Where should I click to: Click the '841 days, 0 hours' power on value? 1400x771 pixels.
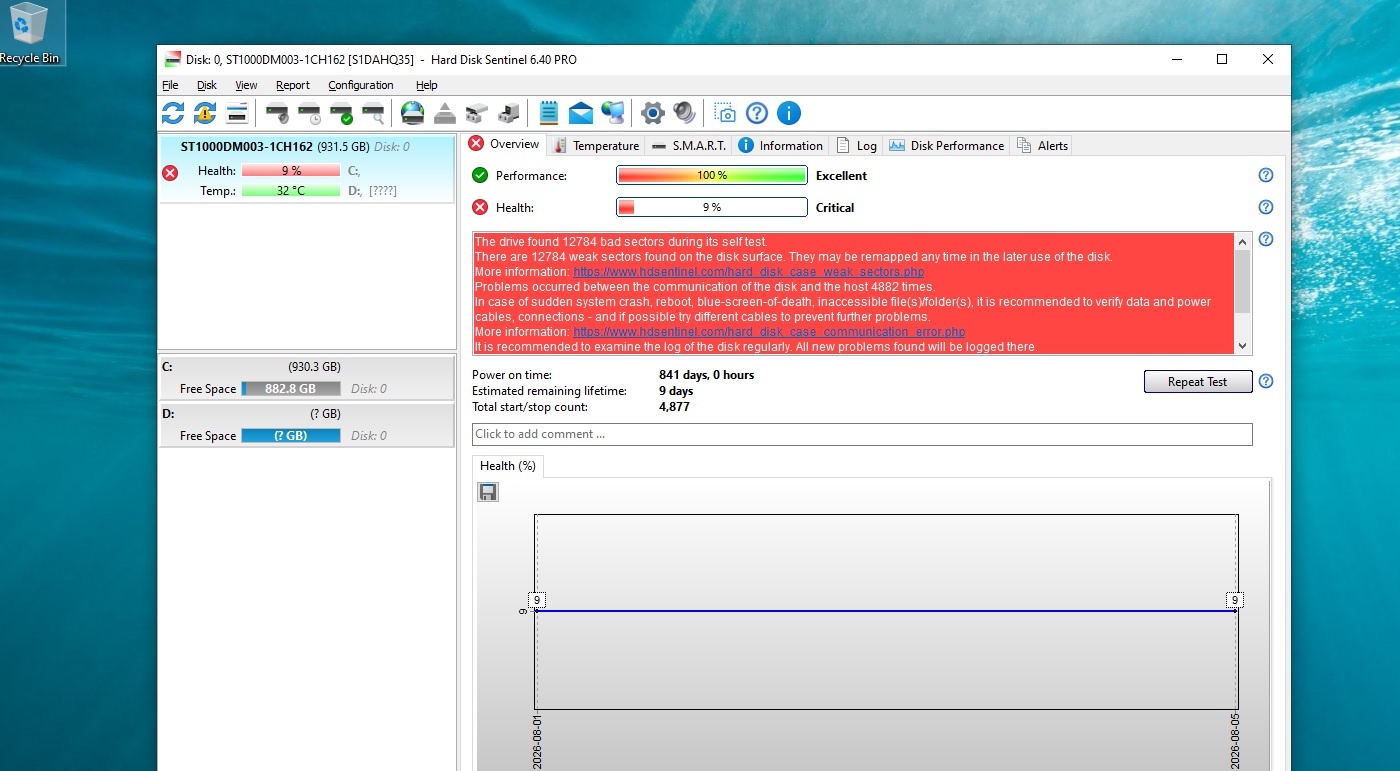(x=706, y=375)
